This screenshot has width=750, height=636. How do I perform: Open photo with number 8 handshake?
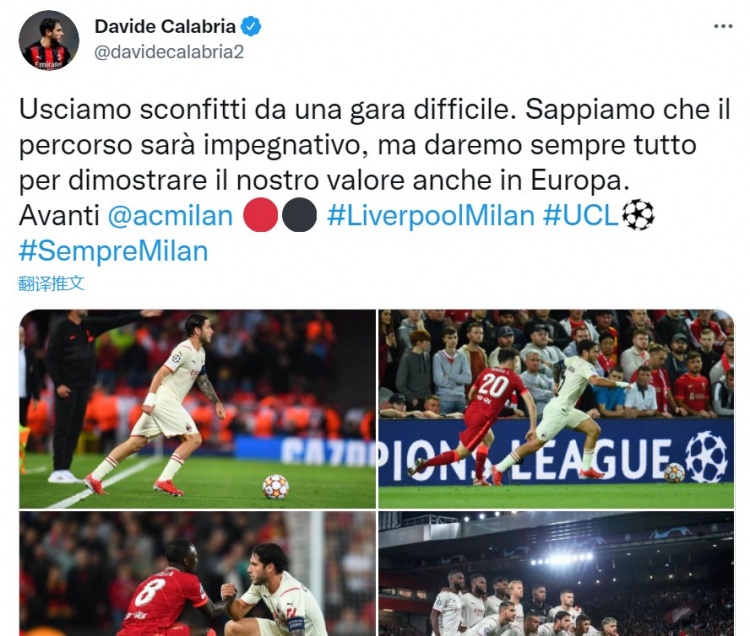click(197, 573)
